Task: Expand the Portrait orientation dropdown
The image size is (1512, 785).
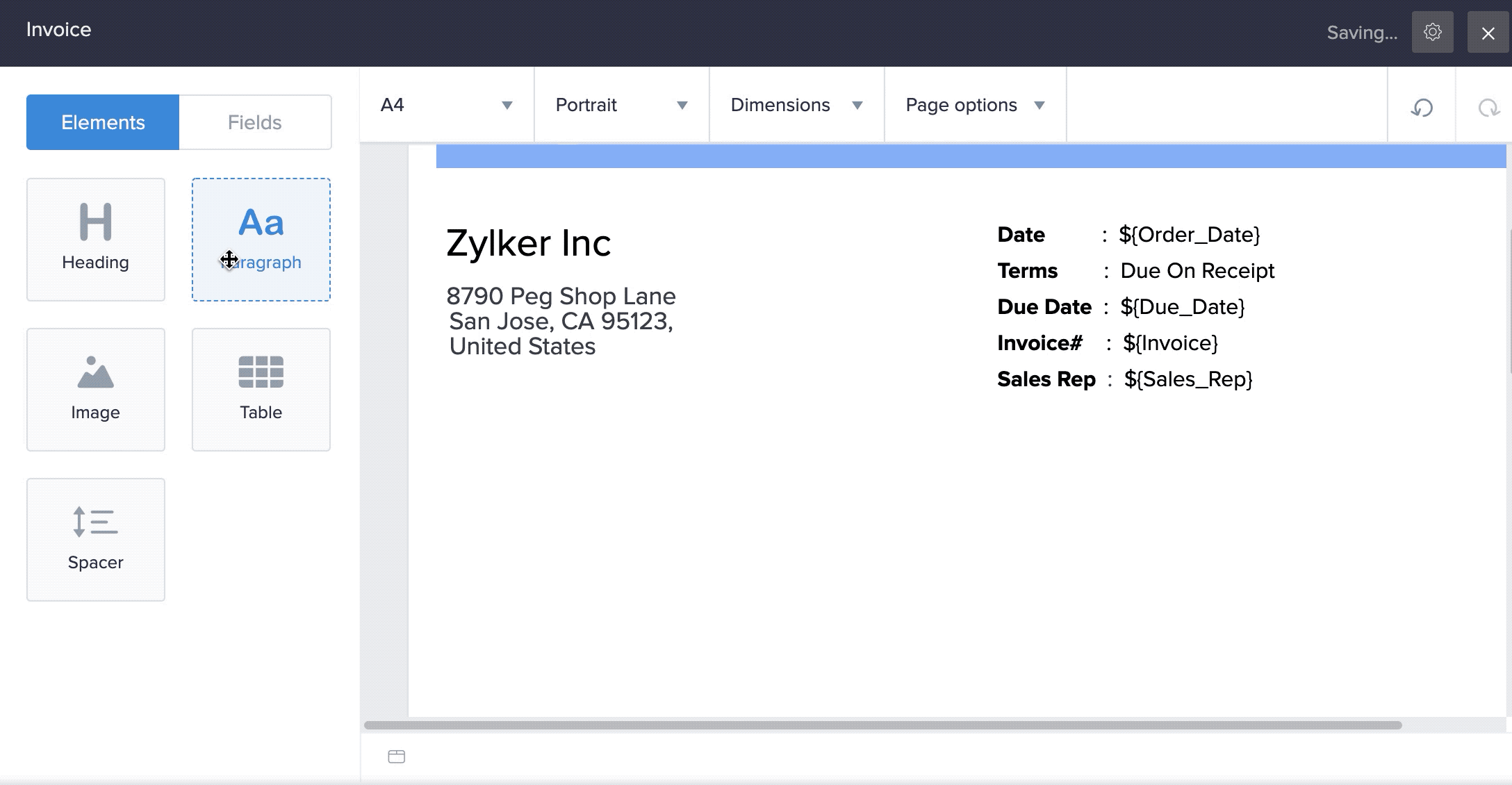Action: pos(621,105)
